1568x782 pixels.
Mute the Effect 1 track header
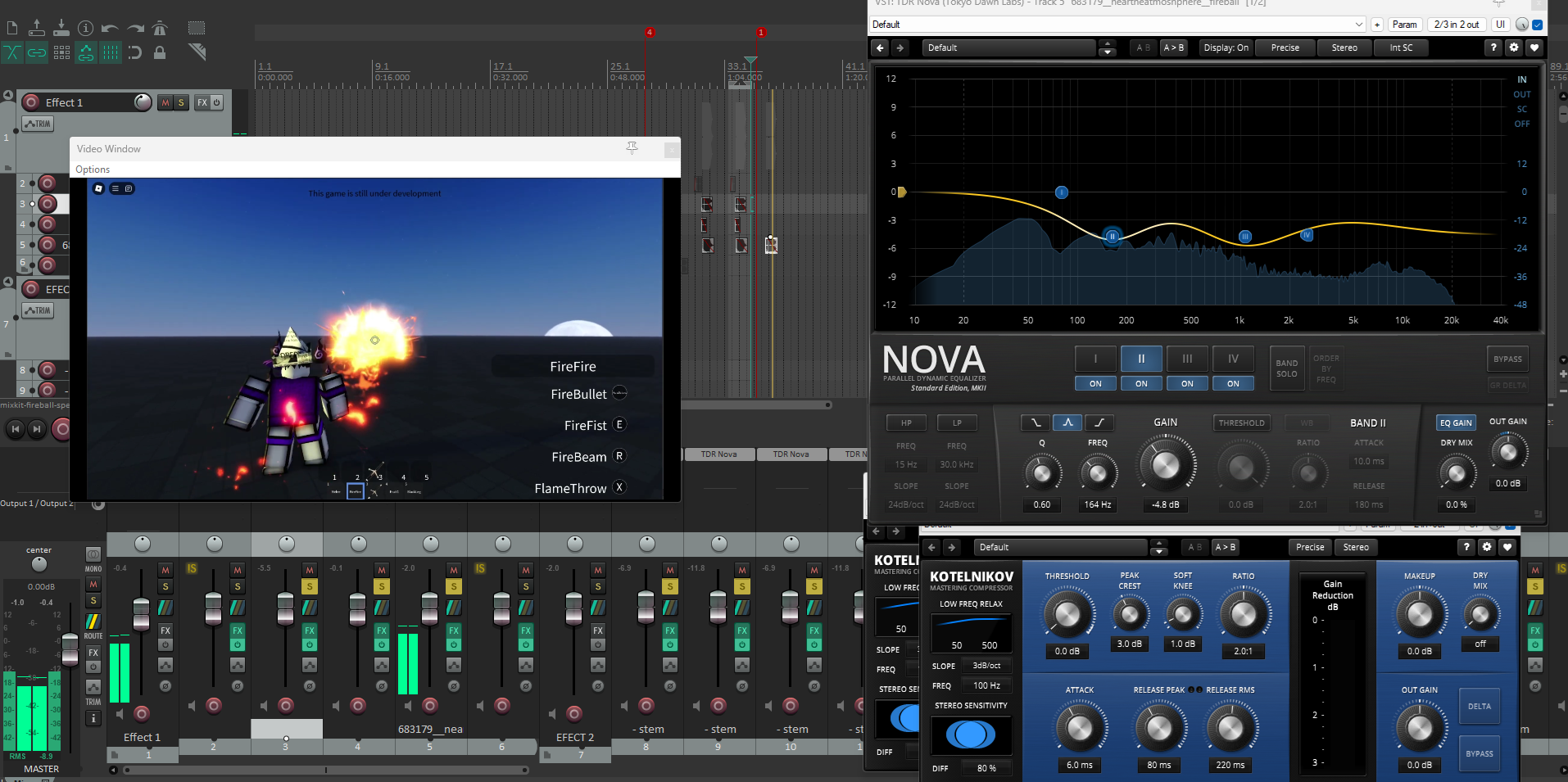pyautogui.click(x=165, y=102)
